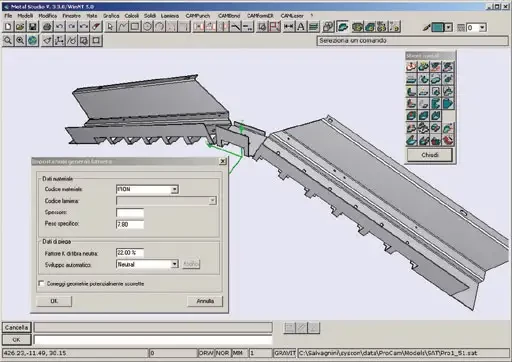Open the color swatch dropdown arrow
Screen dimensions: 512x362
point(449,28)
